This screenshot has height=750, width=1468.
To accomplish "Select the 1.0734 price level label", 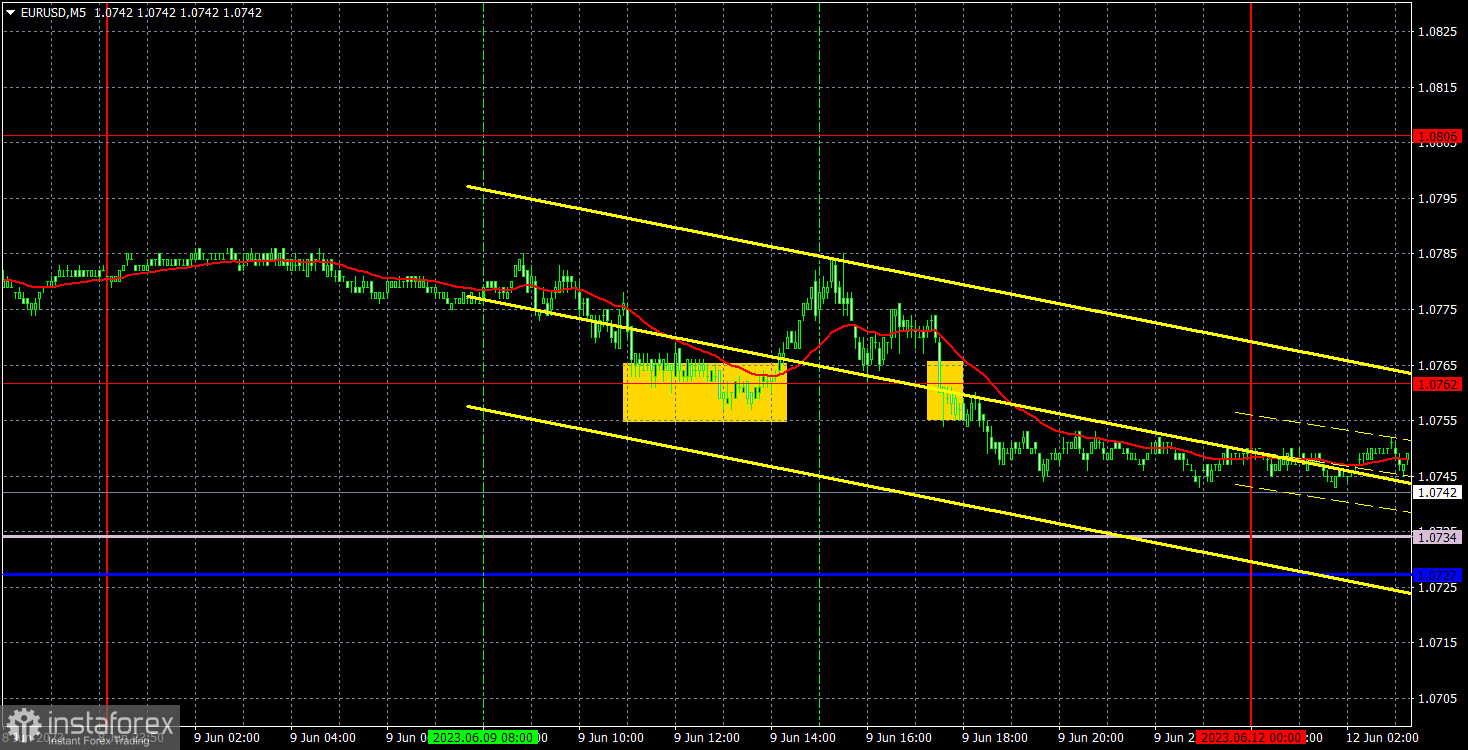I will [x=1438, y=538].
